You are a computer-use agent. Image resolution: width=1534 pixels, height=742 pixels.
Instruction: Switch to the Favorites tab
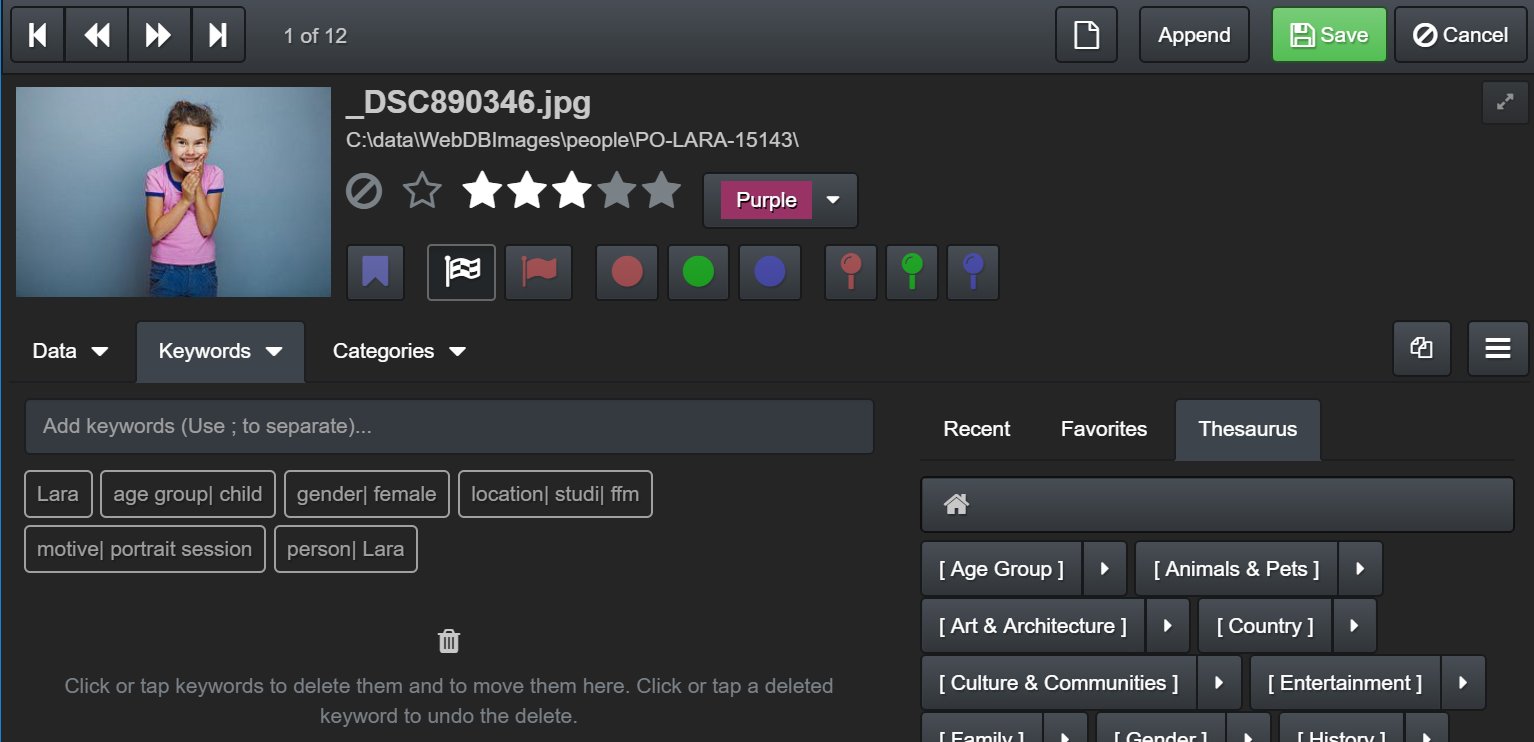[x=1104, y=429]
